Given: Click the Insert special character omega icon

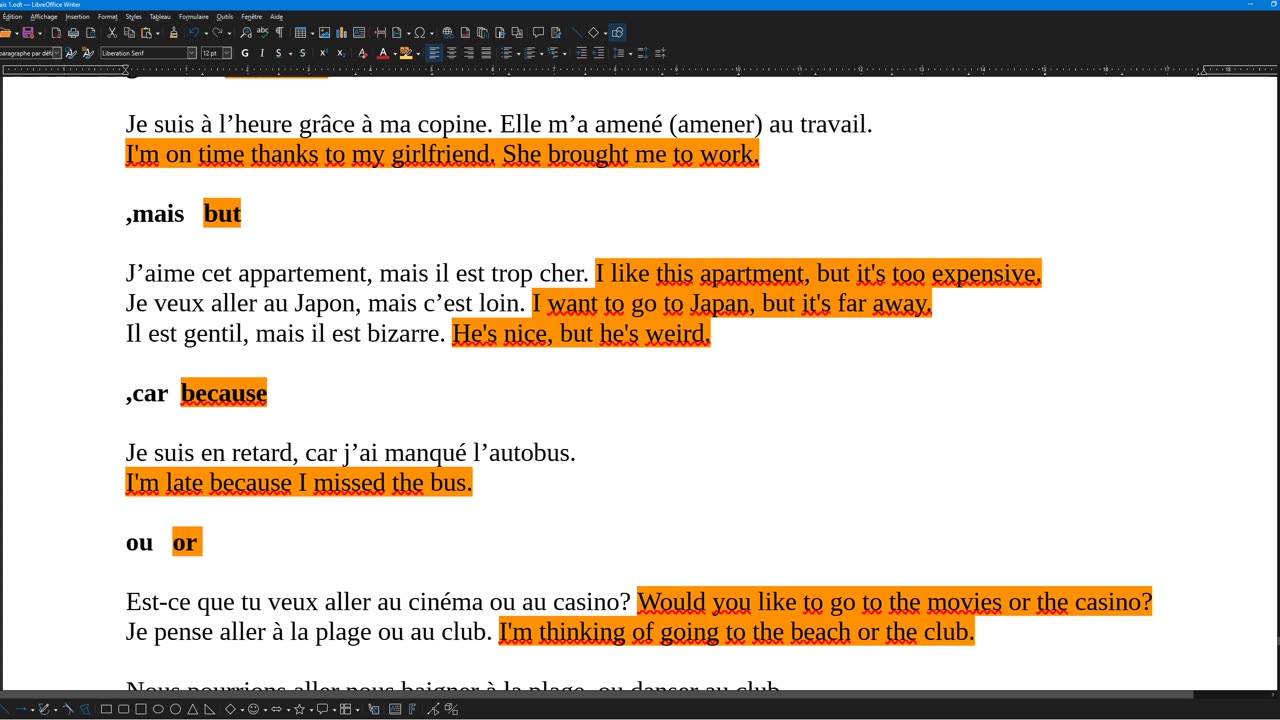Looking at the screenshot, I should [420, 33].
